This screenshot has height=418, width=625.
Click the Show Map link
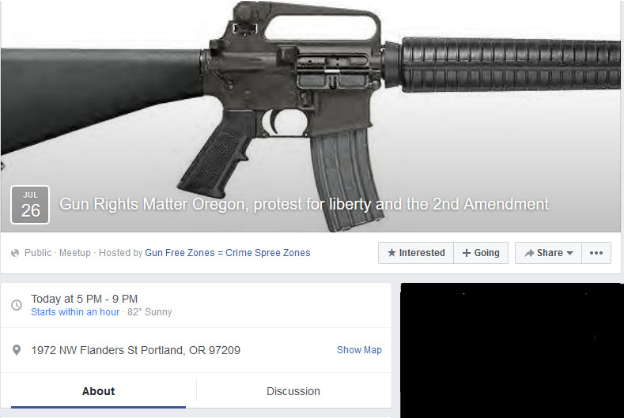point(359,350)
